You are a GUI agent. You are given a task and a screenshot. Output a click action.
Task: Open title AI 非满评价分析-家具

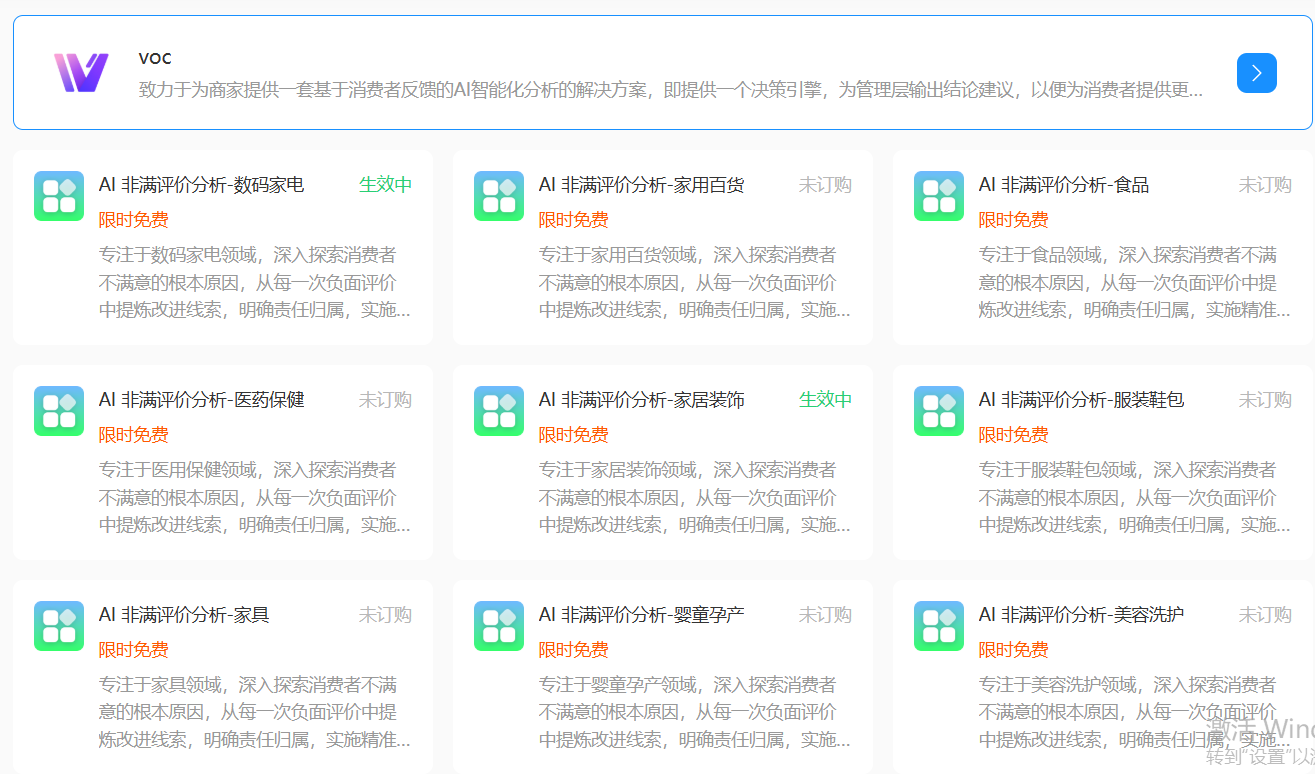click(184, 615)
